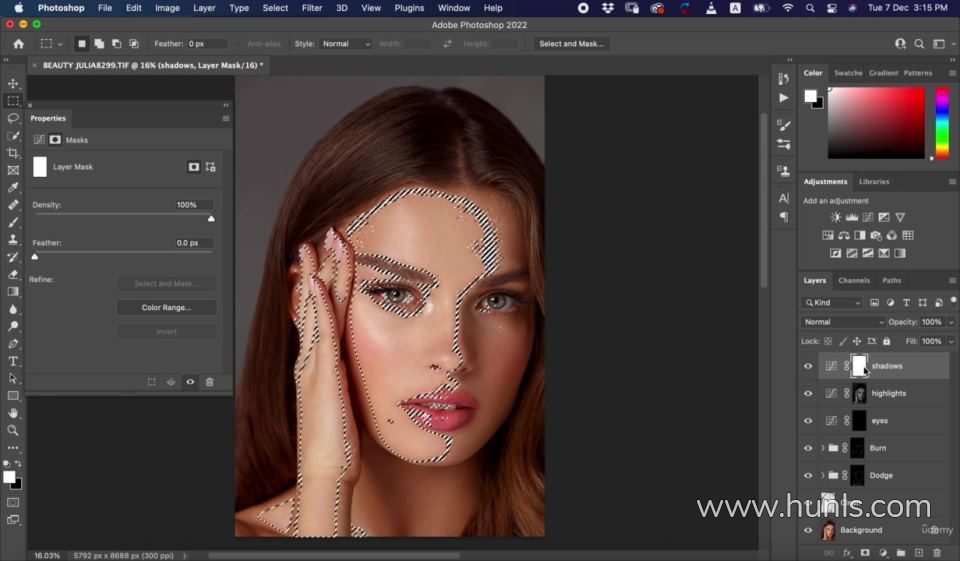Hide the shadows layer
The image size is (960, 561).
[808, 366]
